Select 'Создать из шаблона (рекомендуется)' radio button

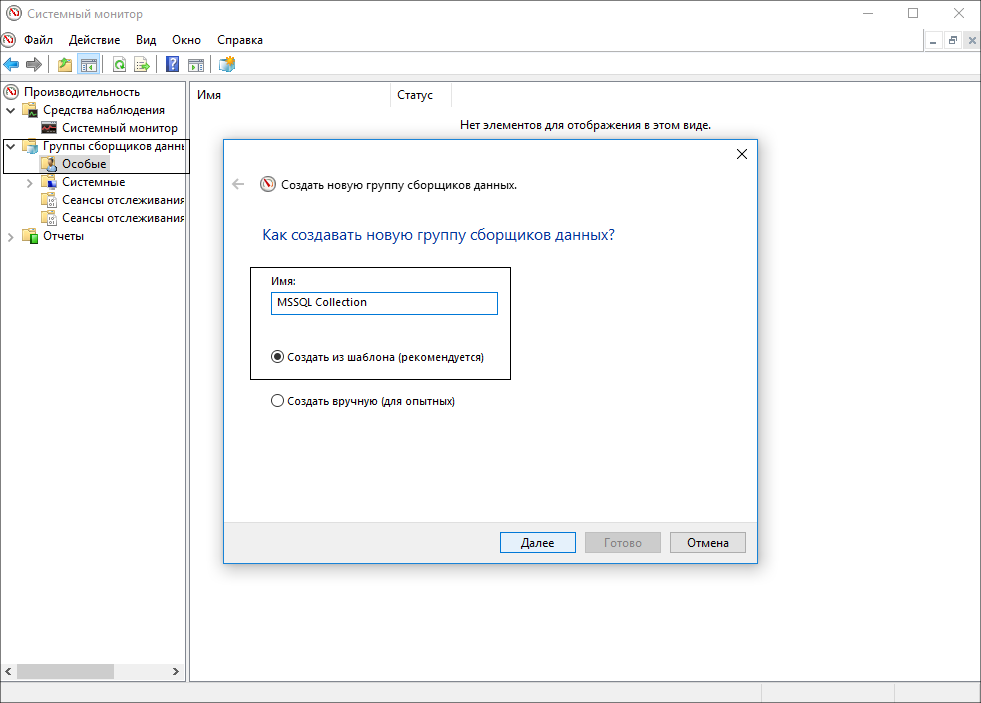click(278, 357)
